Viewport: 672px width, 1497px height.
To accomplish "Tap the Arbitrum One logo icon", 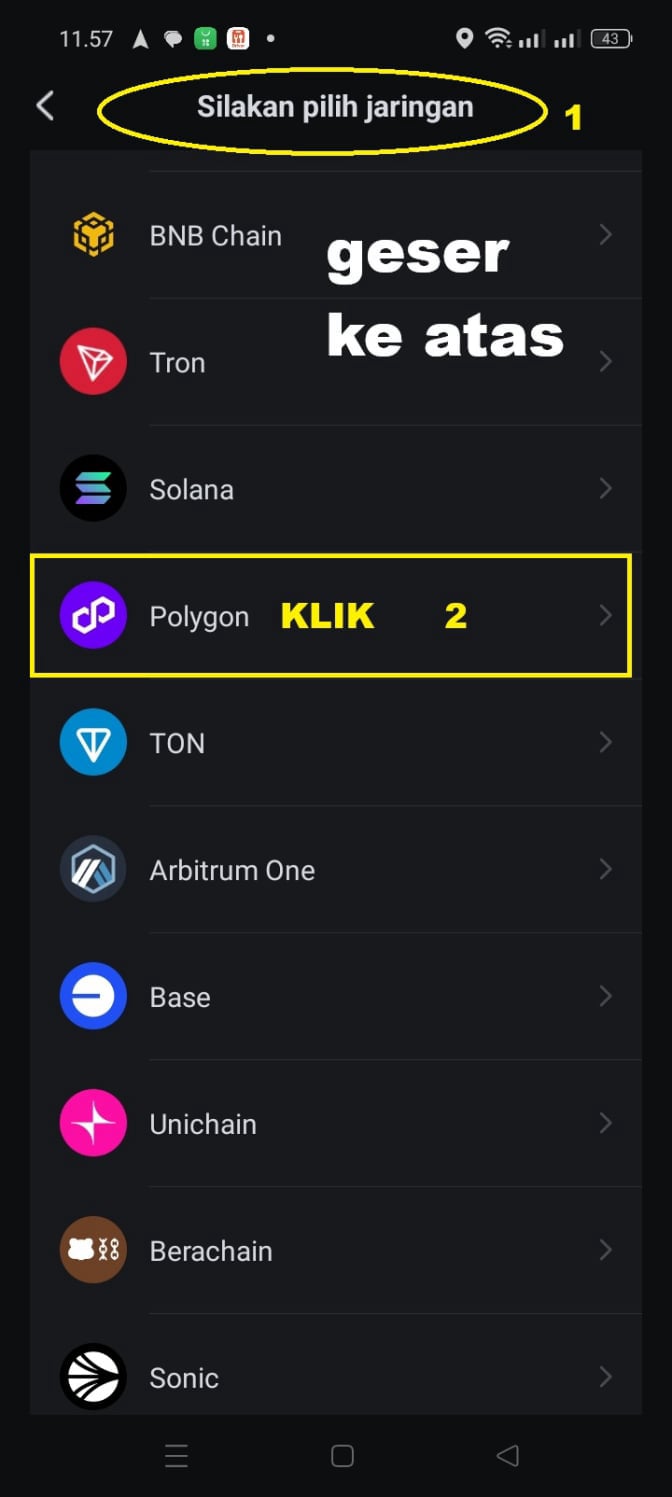I will [x=93, y=870].
